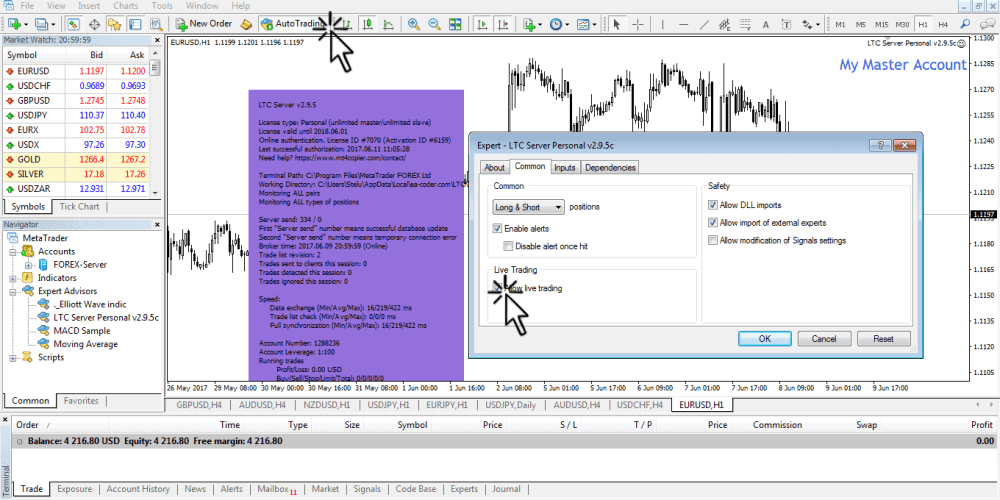Screen dimensions: 1000x500
Task: Toggle Enable alerts checkbox
Action: 497,228
